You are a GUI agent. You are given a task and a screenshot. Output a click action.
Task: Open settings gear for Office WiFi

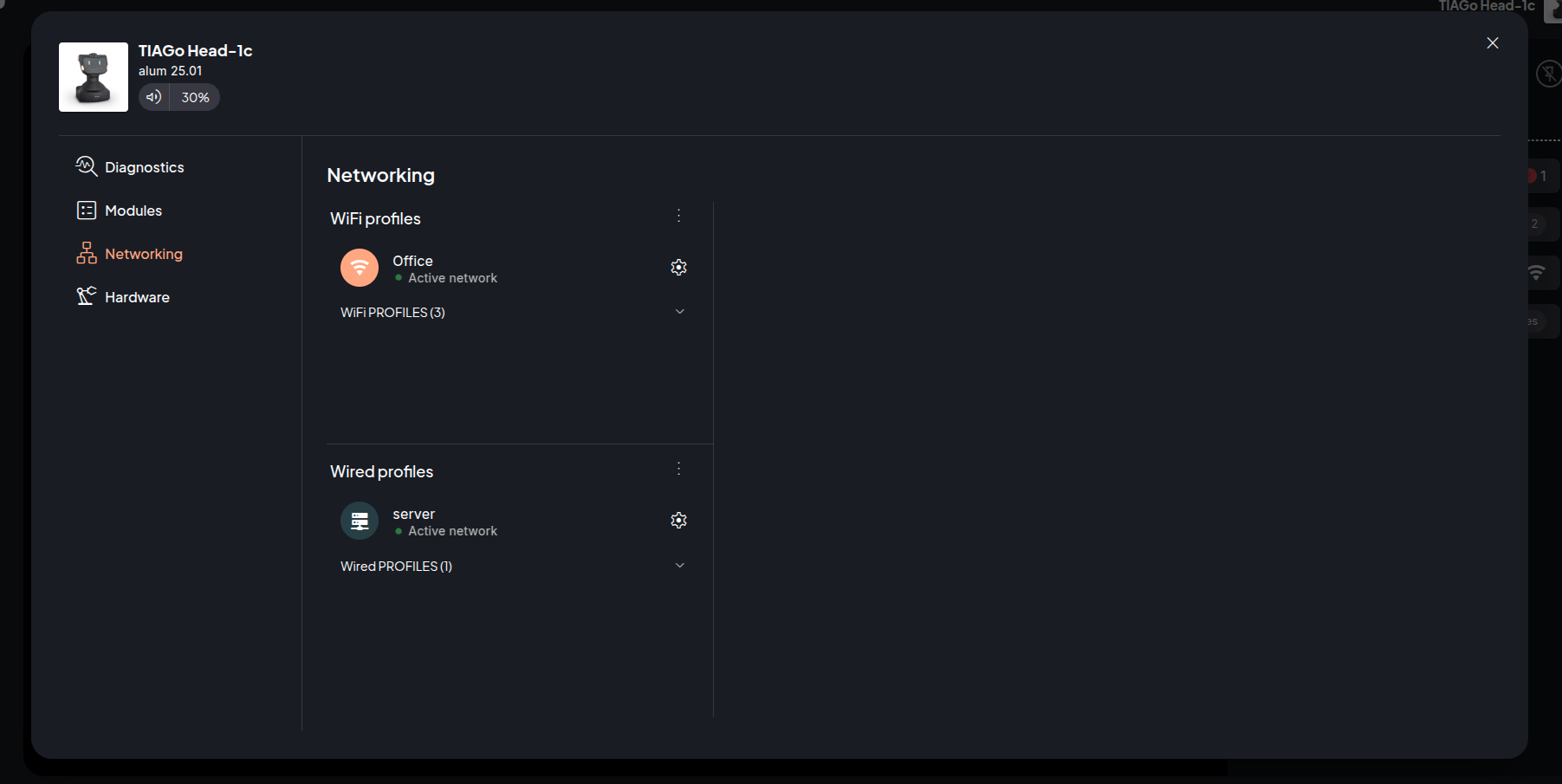(x=678, y=268)
